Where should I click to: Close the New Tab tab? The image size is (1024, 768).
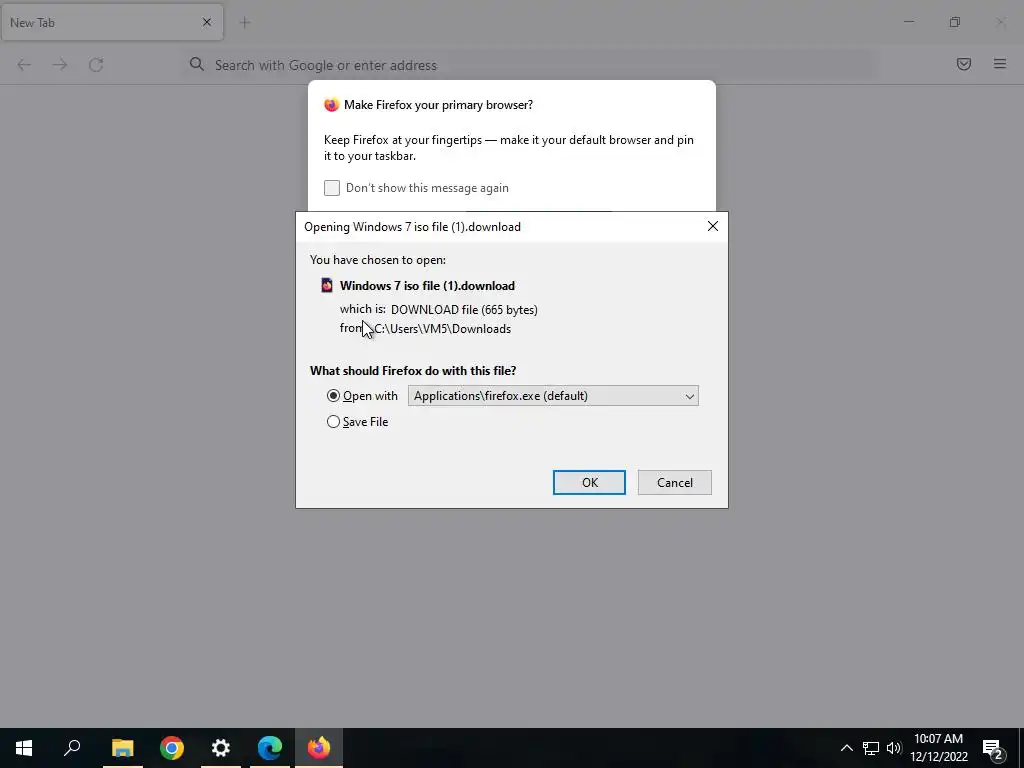point(207,22)
